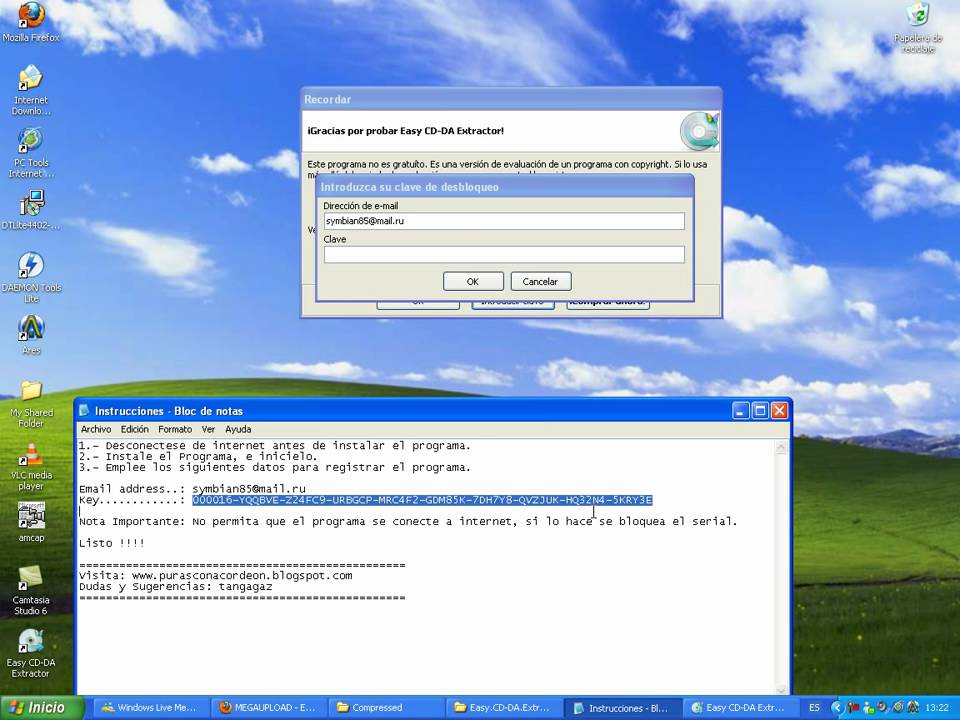Click the Messenger buddy icon in system tray
The image size is (960, 720).
tap(868, 708)
